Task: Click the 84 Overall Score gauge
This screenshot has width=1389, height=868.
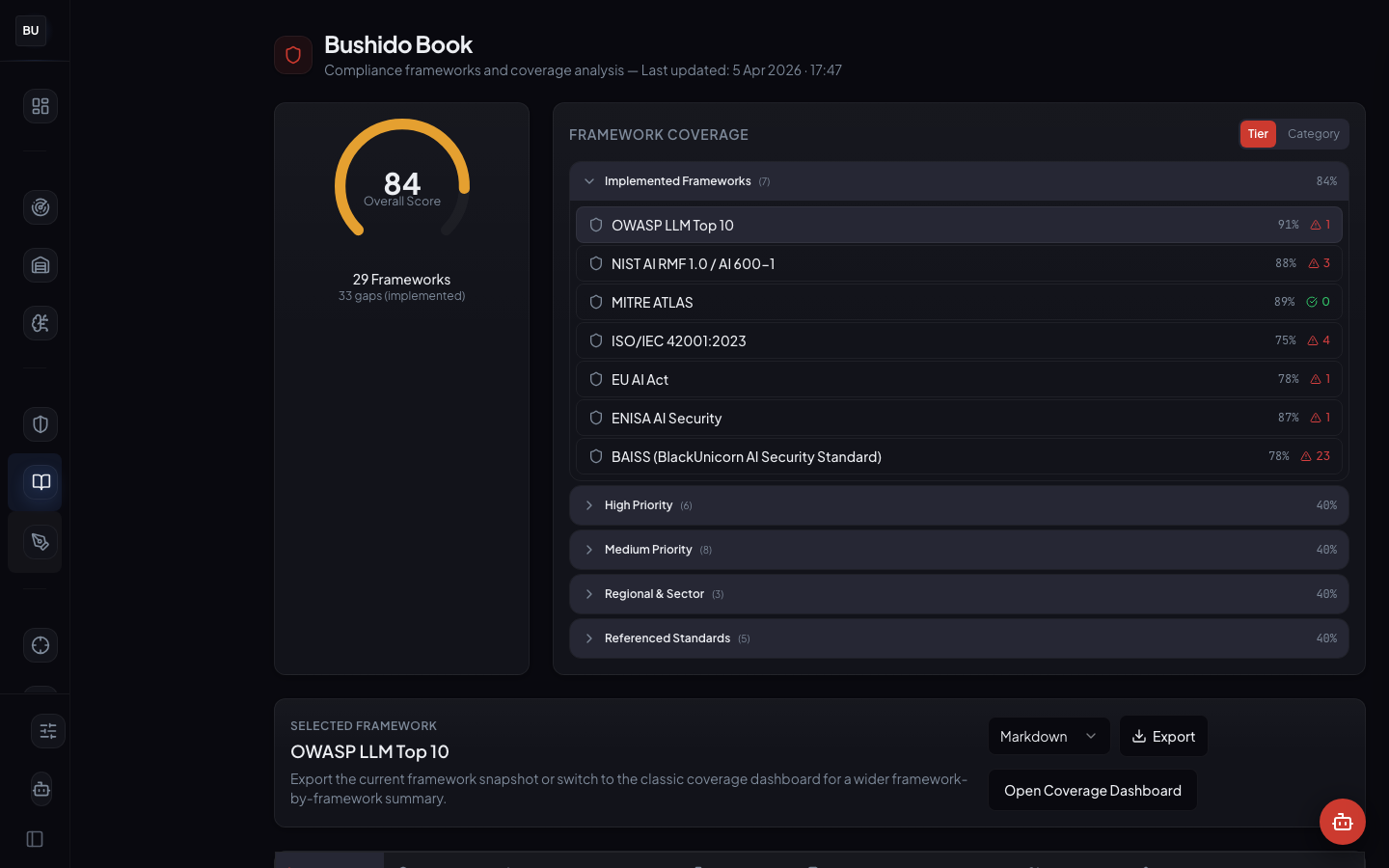Action: tap(402, 178)
